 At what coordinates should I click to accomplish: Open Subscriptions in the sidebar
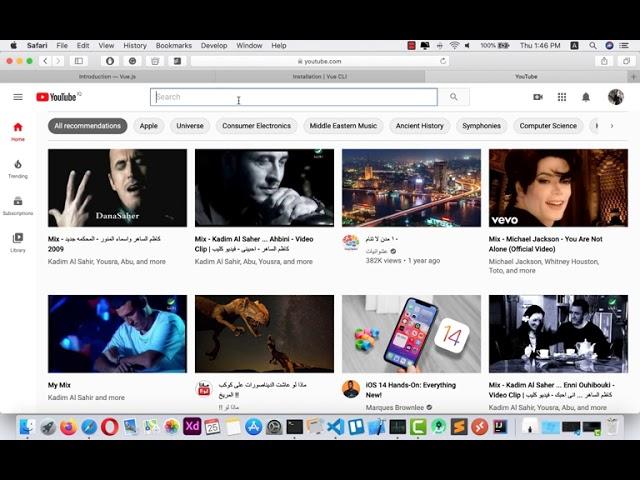[x=18, y=206]
